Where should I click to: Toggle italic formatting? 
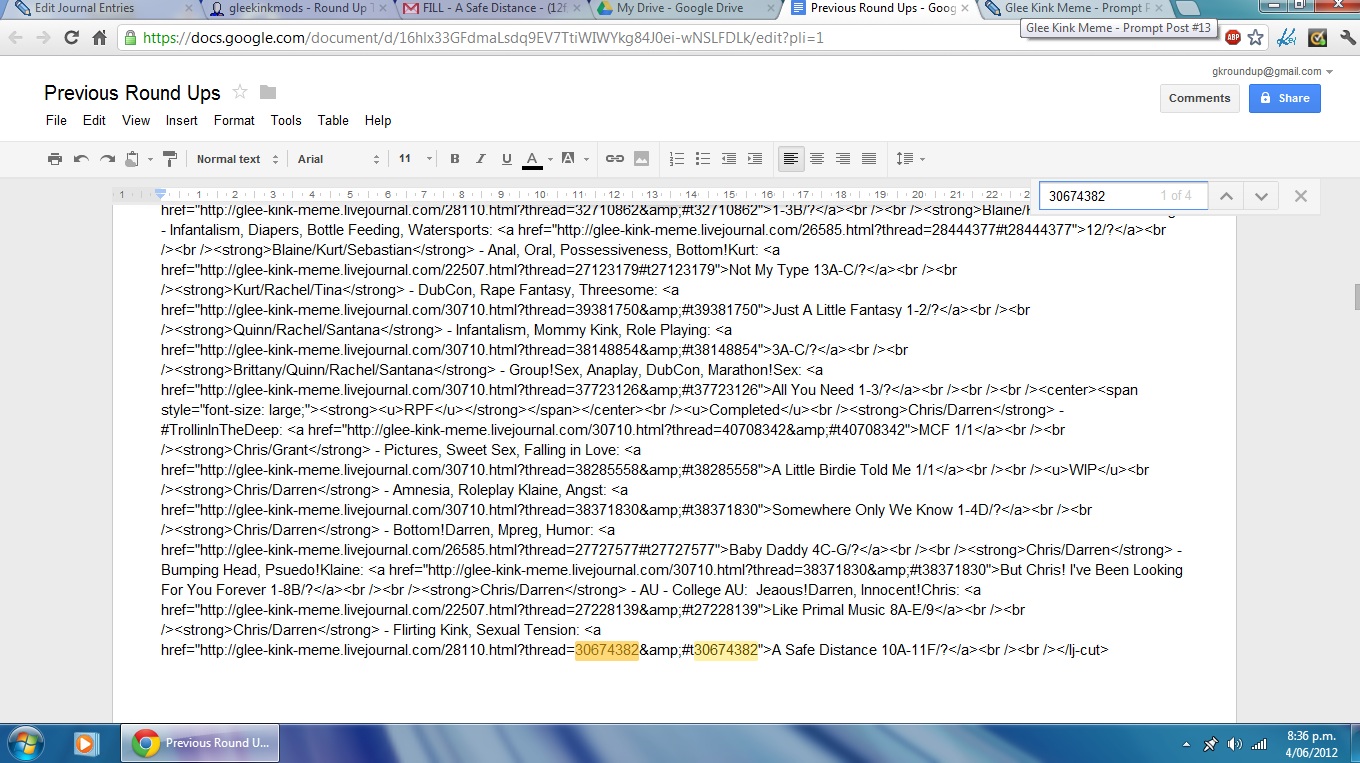tap(481, 159)
